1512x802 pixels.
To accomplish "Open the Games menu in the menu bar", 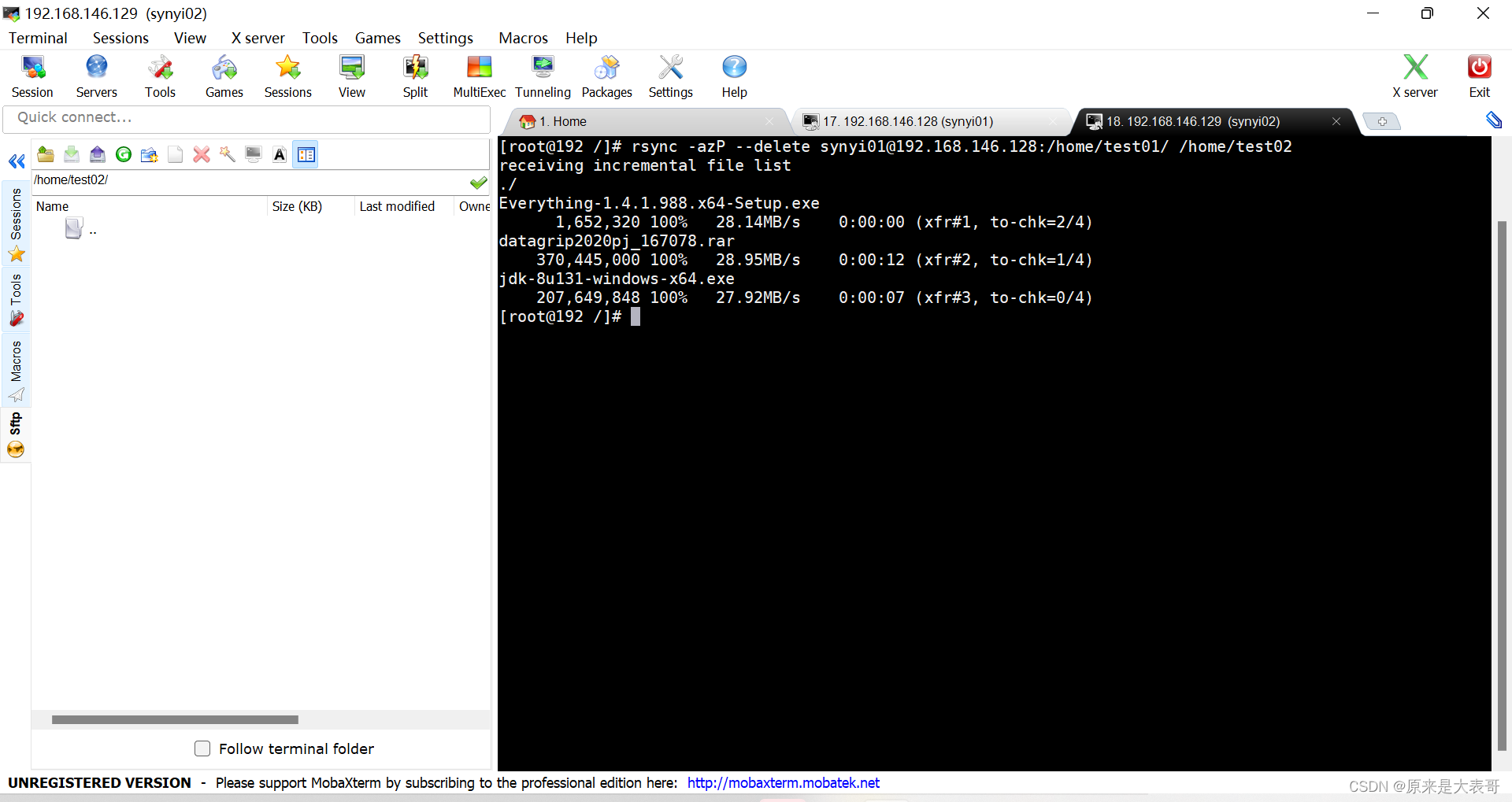I will (378, 38).
